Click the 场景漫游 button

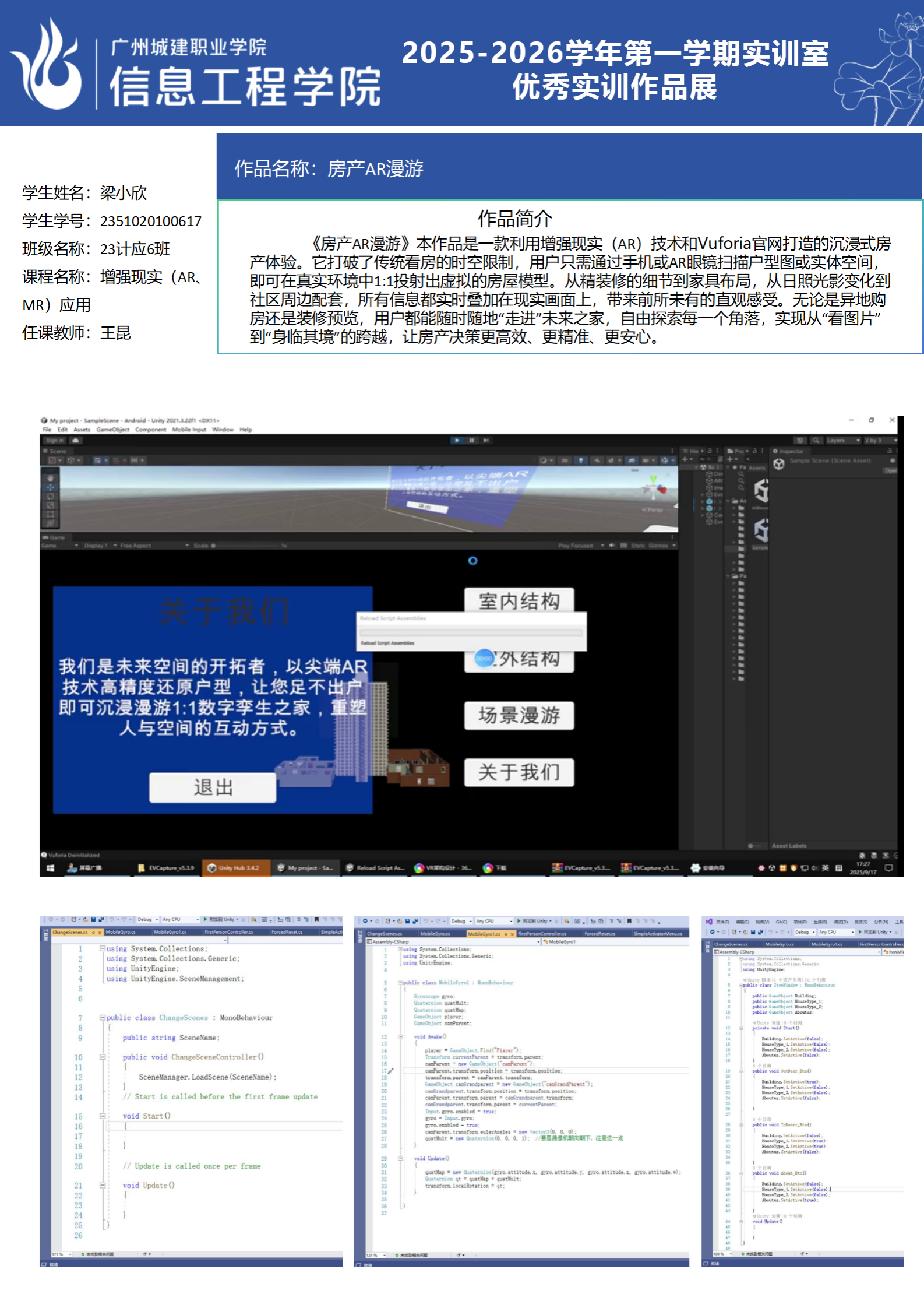pyautogui.click(x=519, y=715)
